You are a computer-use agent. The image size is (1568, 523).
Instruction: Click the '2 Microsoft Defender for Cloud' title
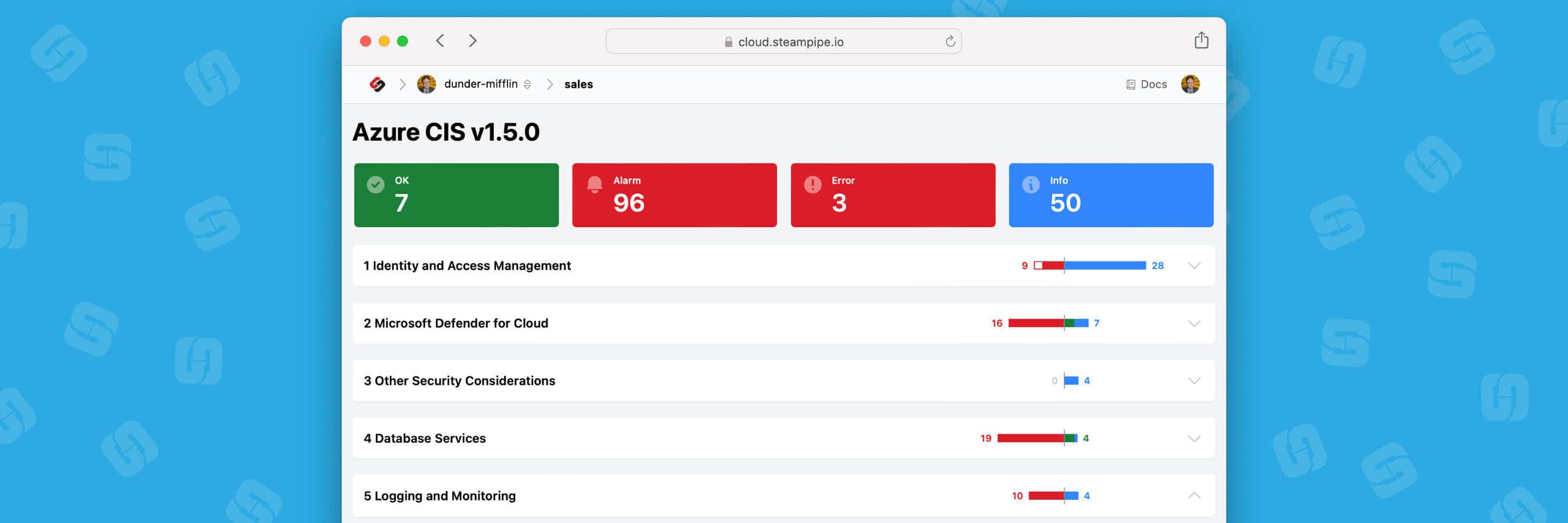point(456,323)
